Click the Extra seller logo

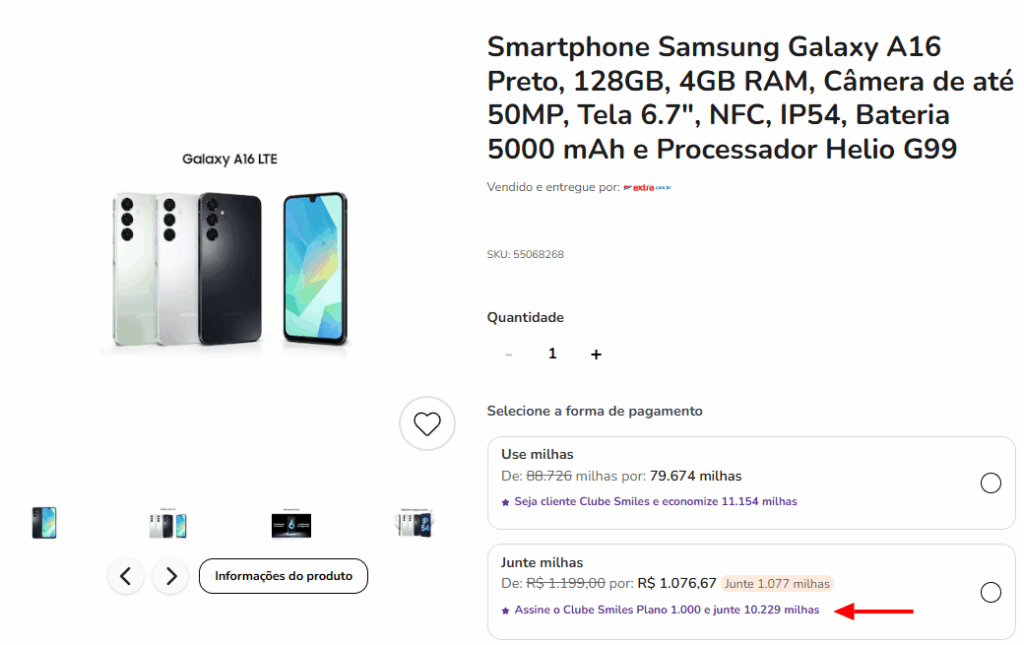point(647,187)
